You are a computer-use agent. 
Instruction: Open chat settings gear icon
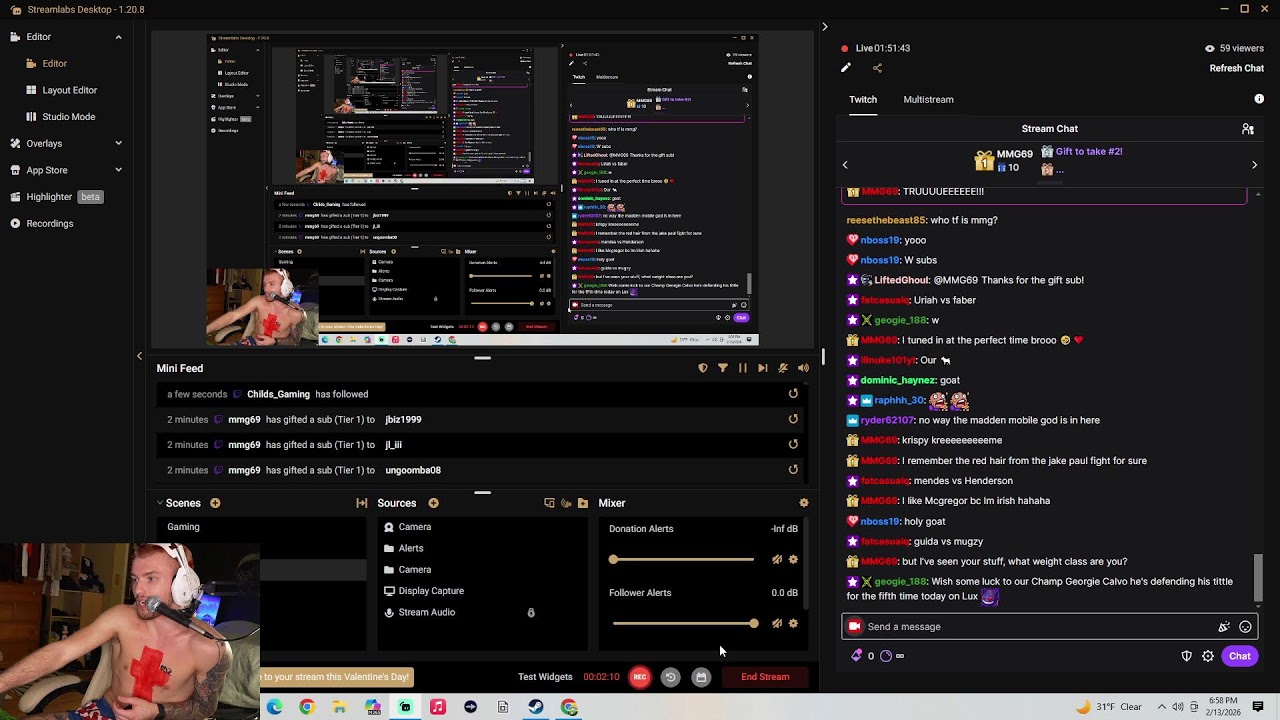tap(1208, 656)
